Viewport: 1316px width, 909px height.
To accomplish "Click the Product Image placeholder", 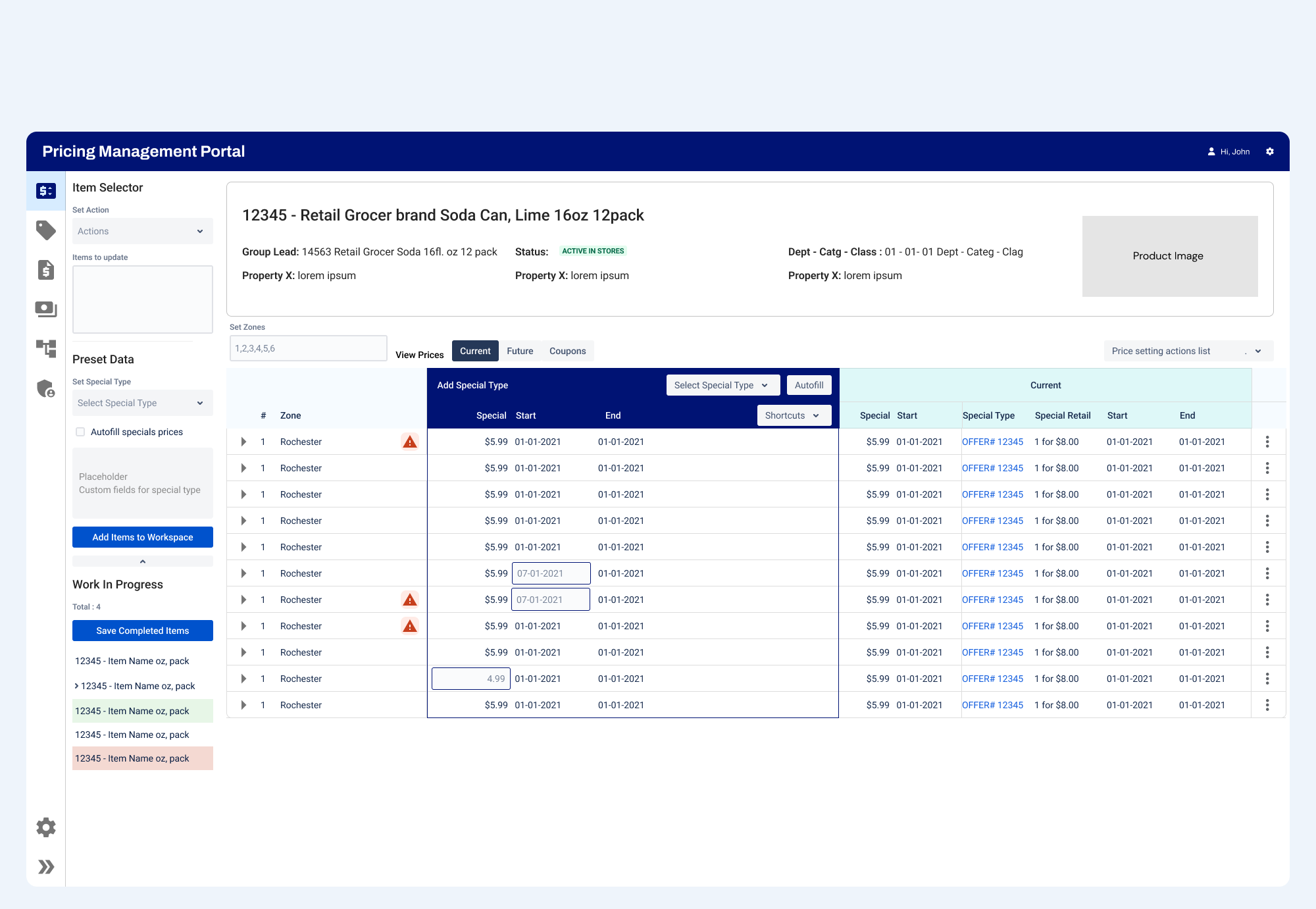I will [x=1170, y=256].
